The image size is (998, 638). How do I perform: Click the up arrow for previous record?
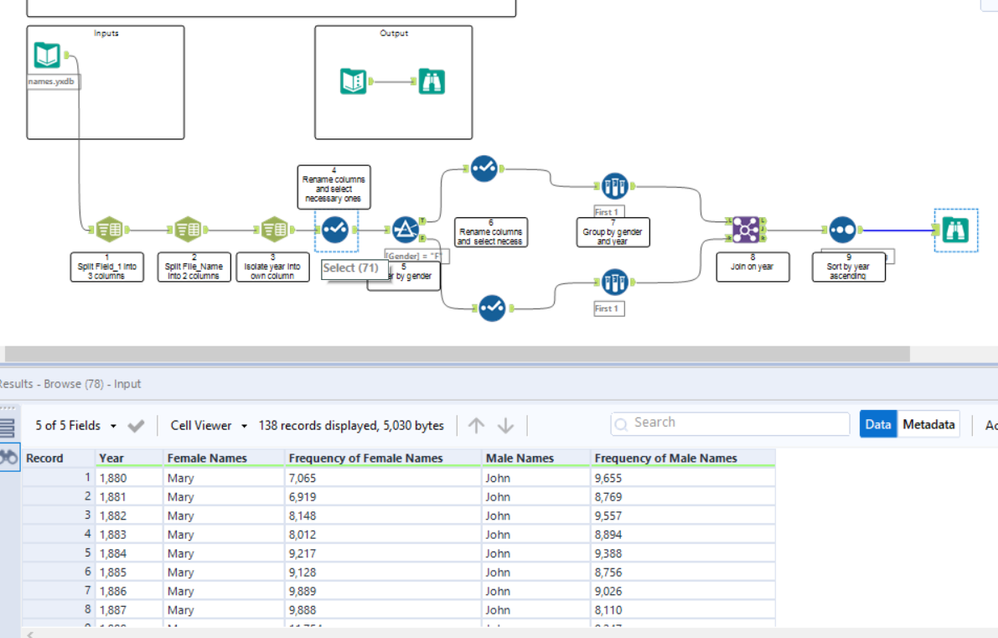[x=476, y=425]
